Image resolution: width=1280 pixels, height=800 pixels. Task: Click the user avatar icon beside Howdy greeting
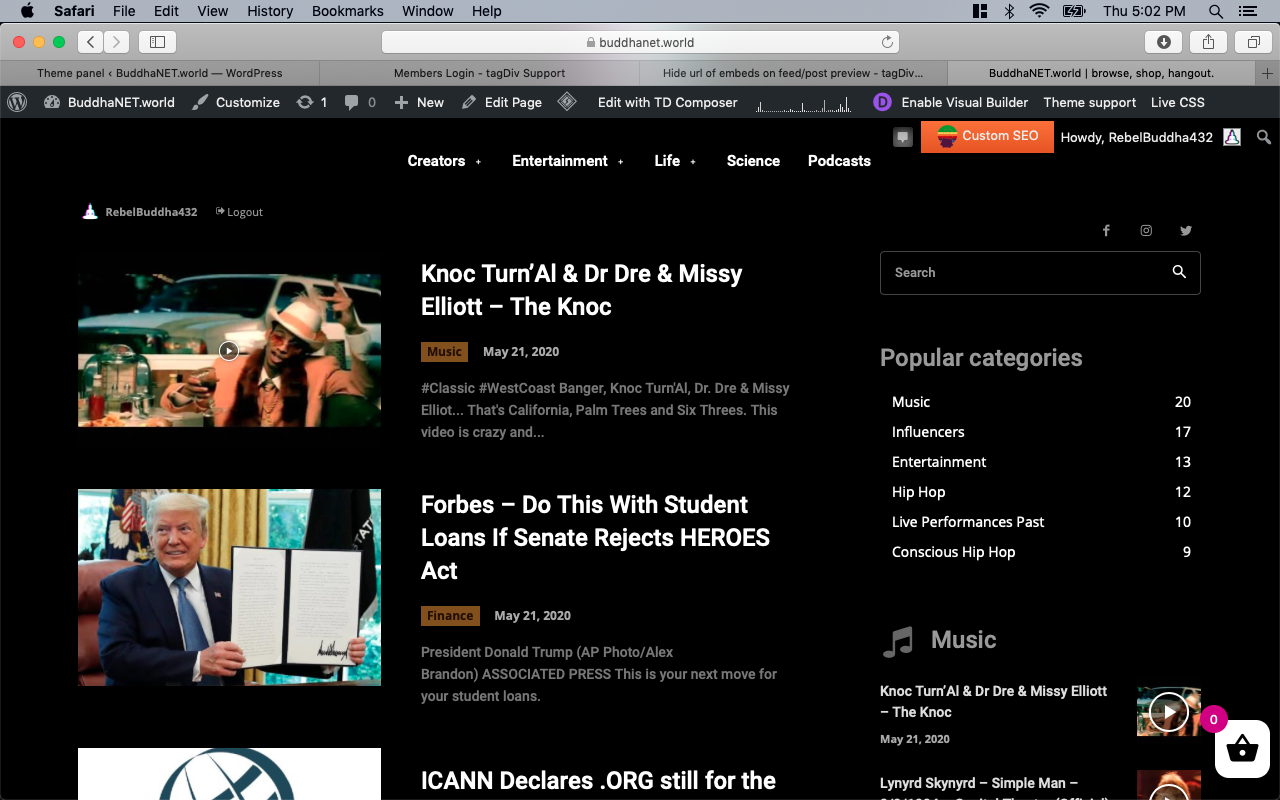pyautogui.click(x=1232, y=137)
